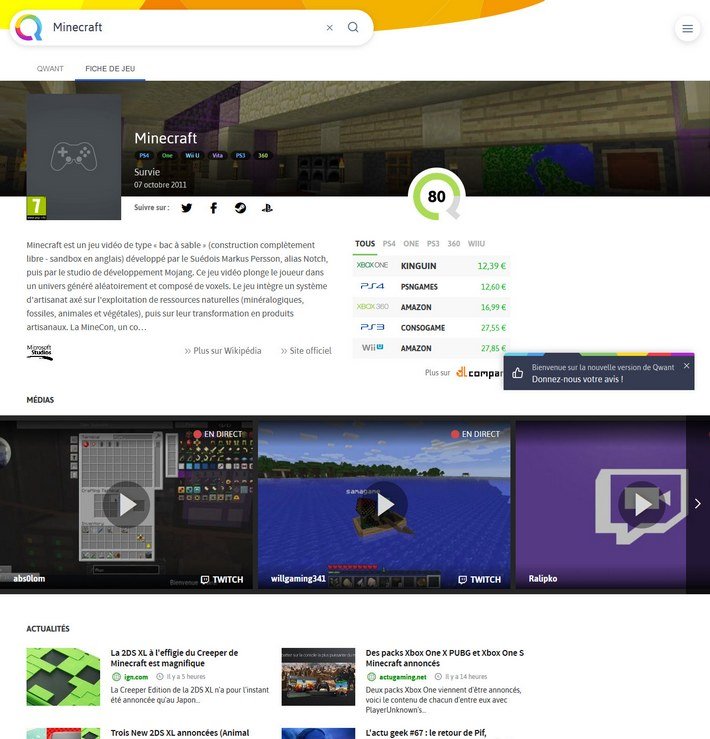Open the Kinguin 12,39 € offer
Image resolution: width=710 pixels, height=739 pixels.
click(431, 266)
